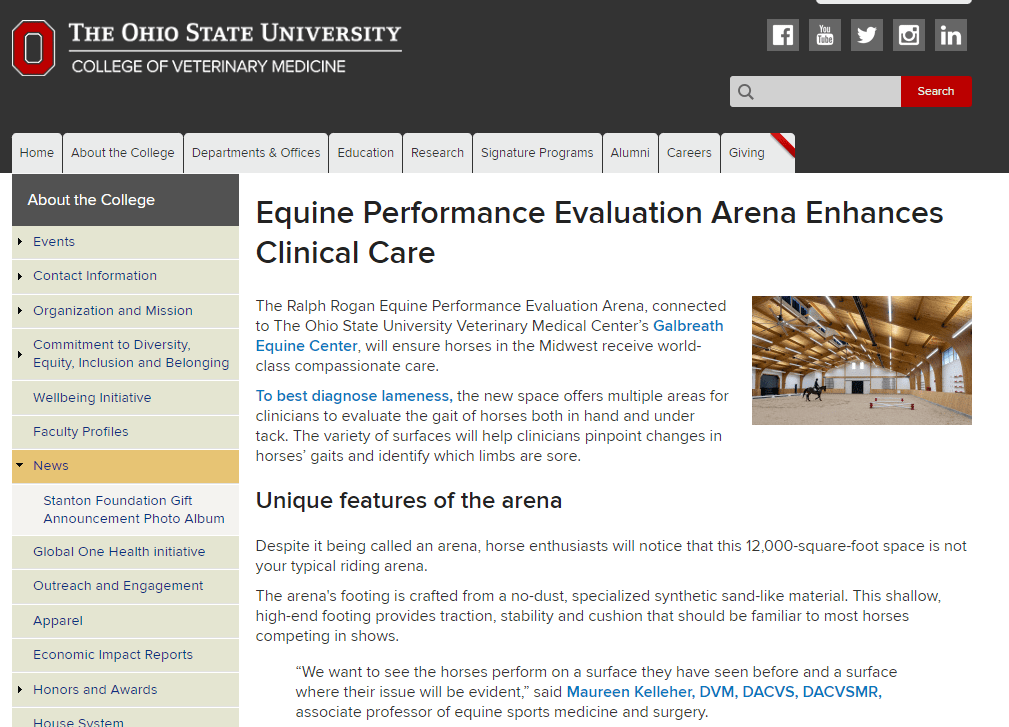Go to the Signature Programs tab

tap(537, 153)
